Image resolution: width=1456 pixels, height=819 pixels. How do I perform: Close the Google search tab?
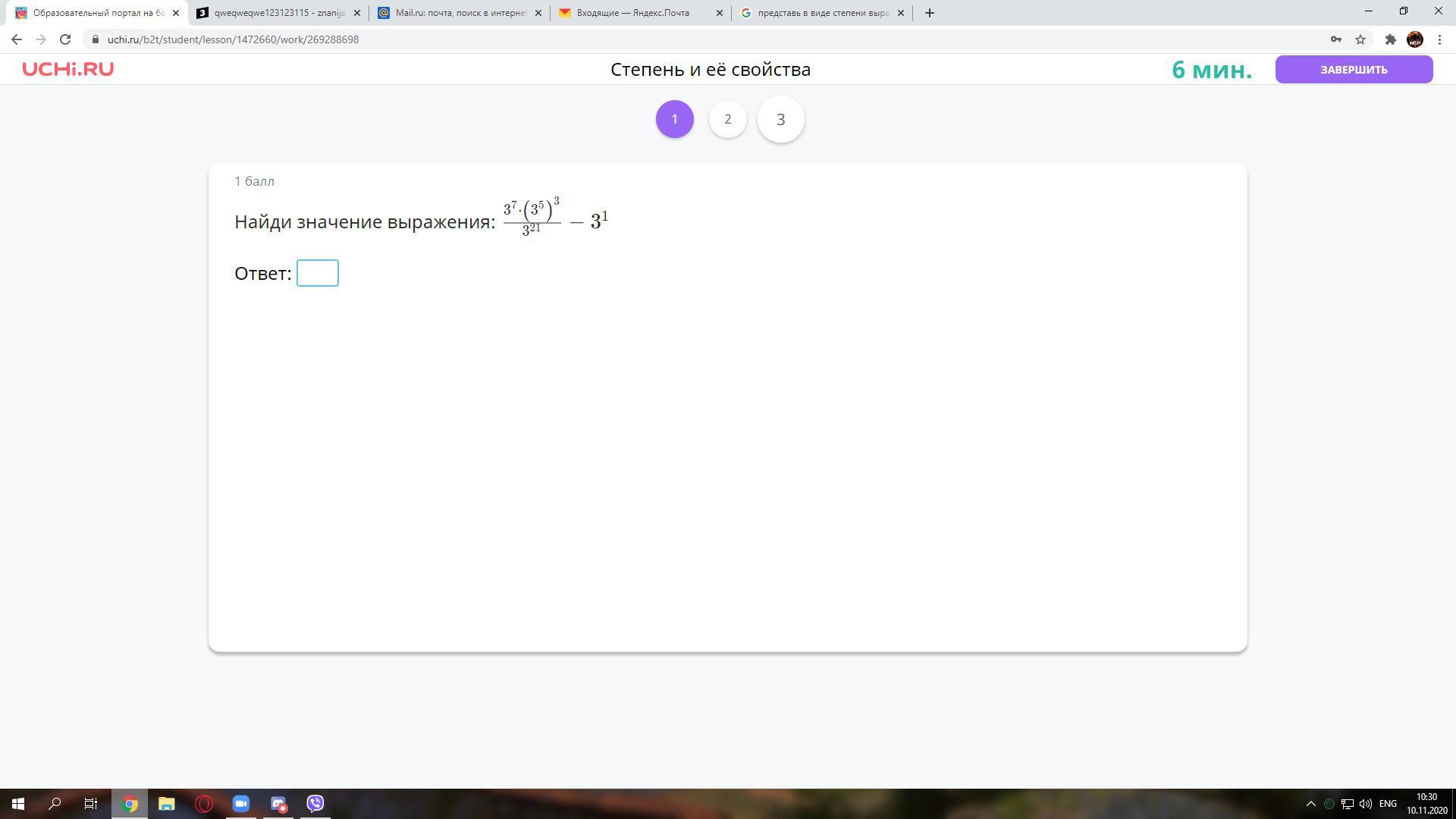(901, 13)
